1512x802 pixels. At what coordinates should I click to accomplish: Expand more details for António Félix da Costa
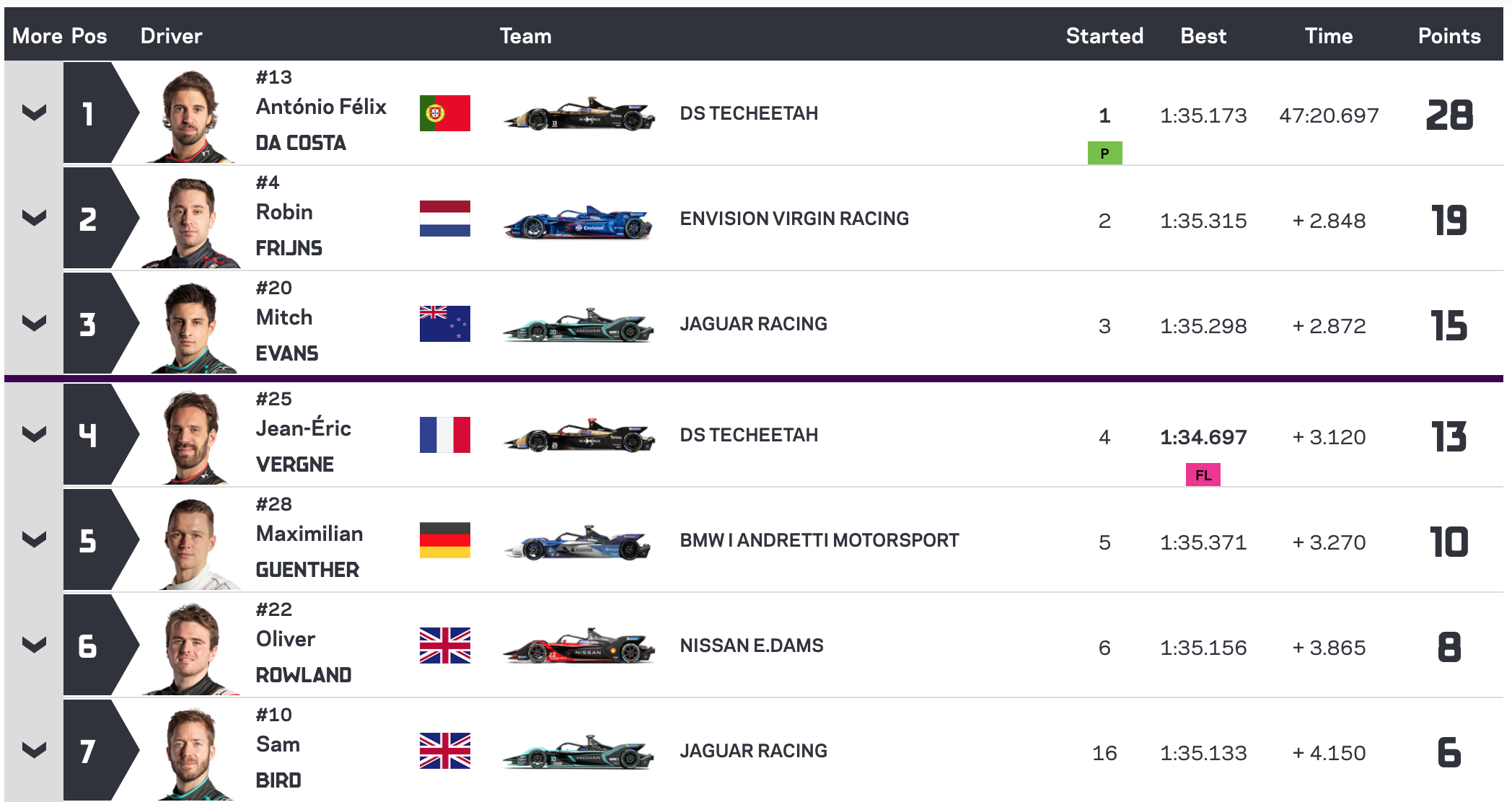point(34,113)
